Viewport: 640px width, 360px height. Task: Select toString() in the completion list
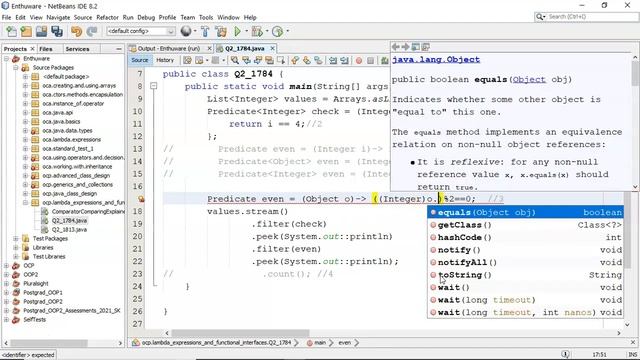(525, 275)
